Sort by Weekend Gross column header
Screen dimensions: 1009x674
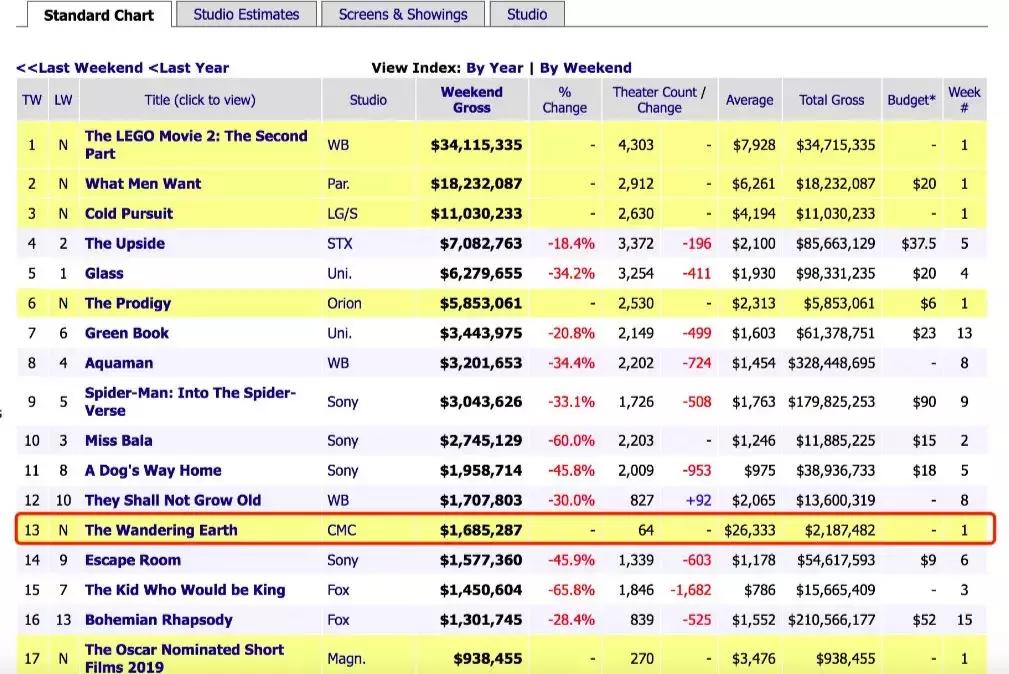[x=472, y=100]
